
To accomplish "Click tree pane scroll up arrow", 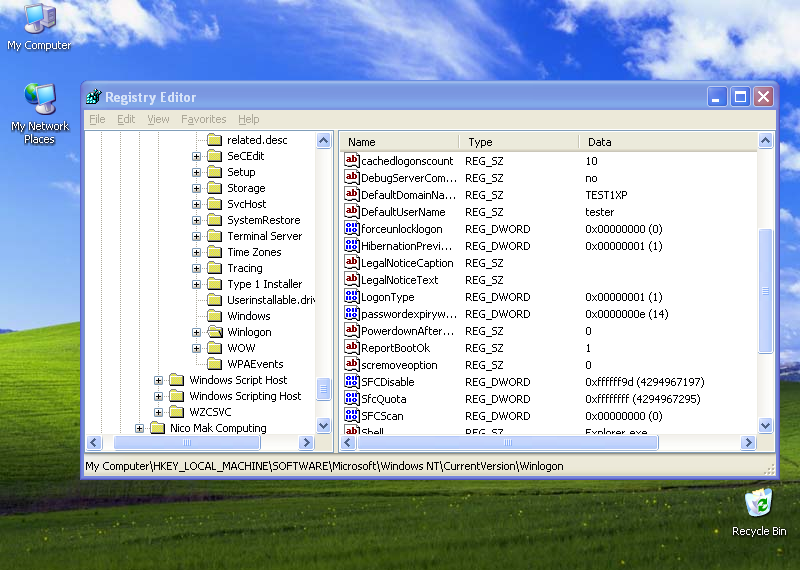I will point(323,140).
